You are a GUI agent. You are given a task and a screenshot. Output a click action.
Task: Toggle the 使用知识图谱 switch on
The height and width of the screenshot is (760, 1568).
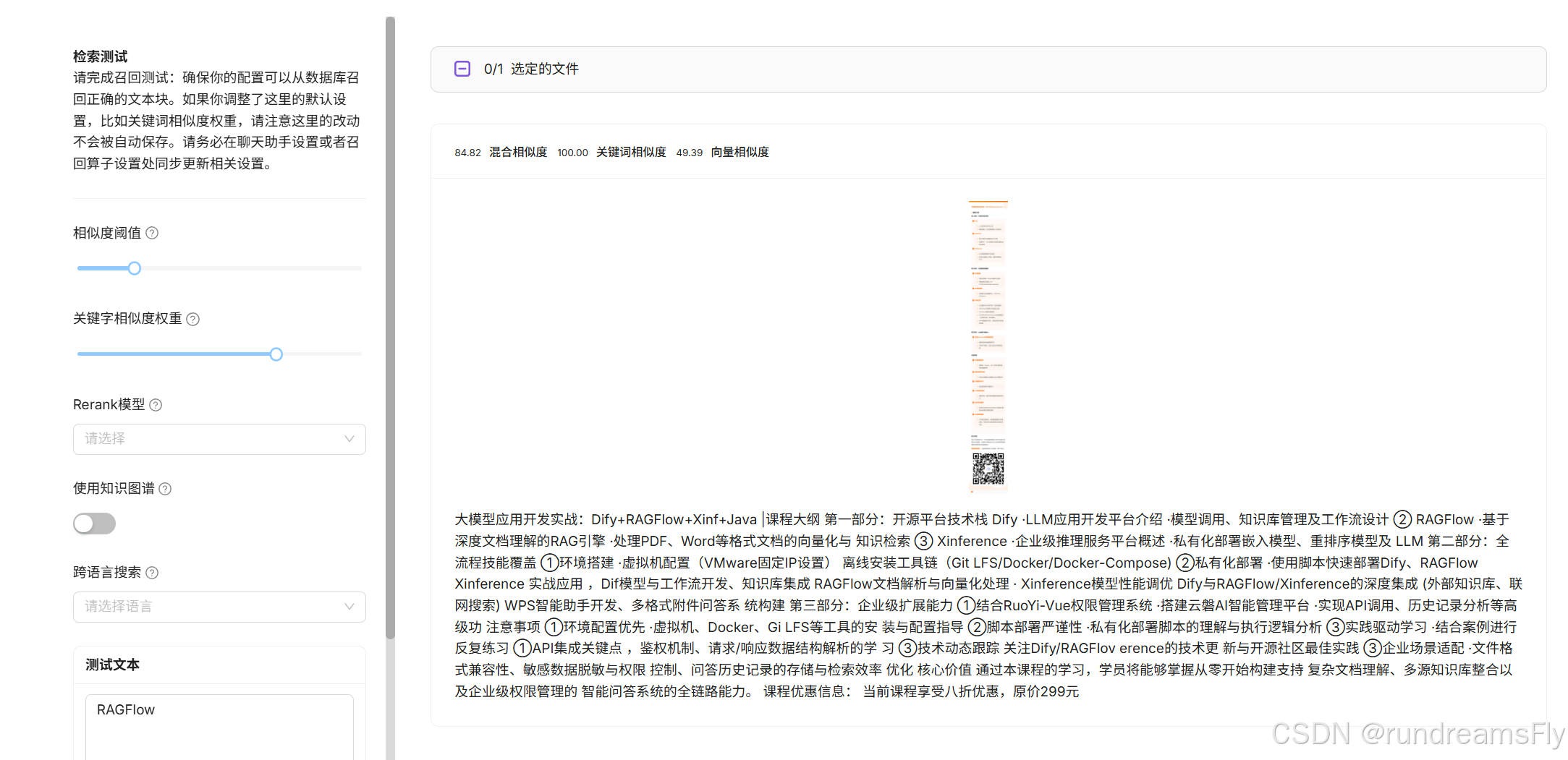click(x=94, y=523)
